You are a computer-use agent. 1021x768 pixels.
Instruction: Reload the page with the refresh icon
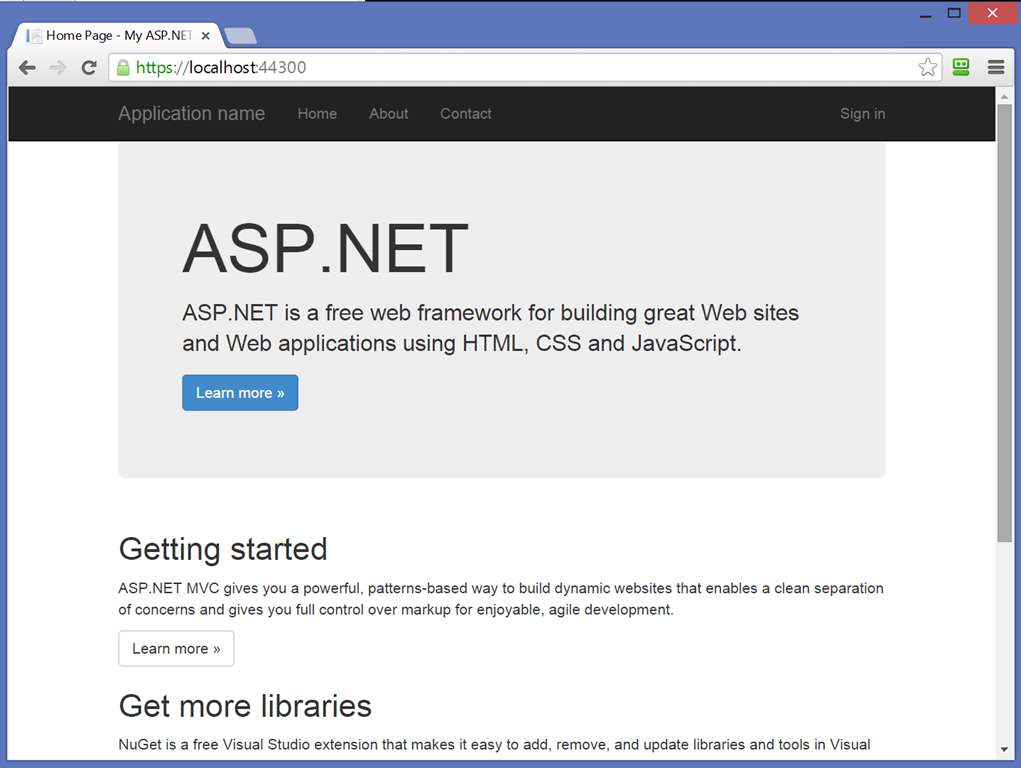[x=89, y=68]
